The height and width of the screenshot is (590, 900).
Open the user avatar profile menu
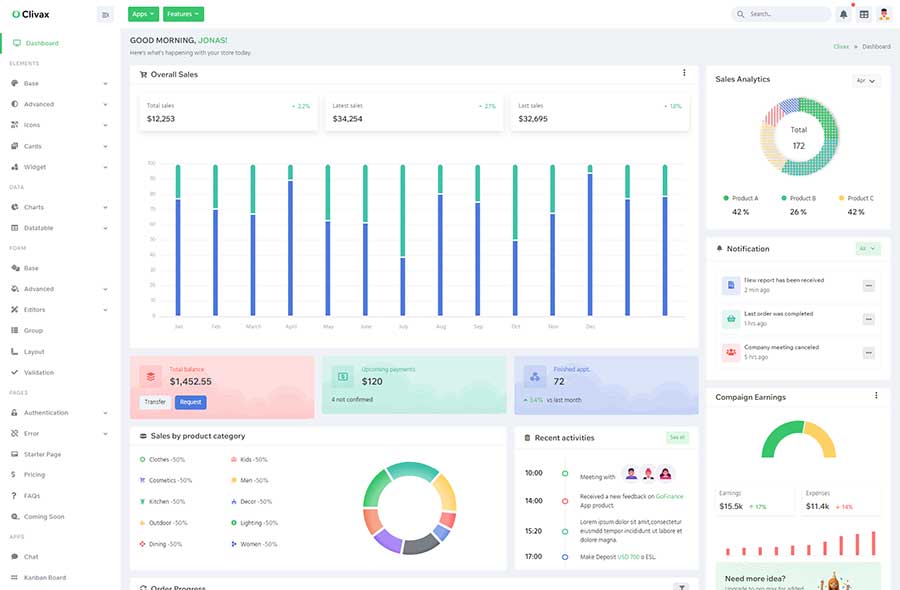884,14
